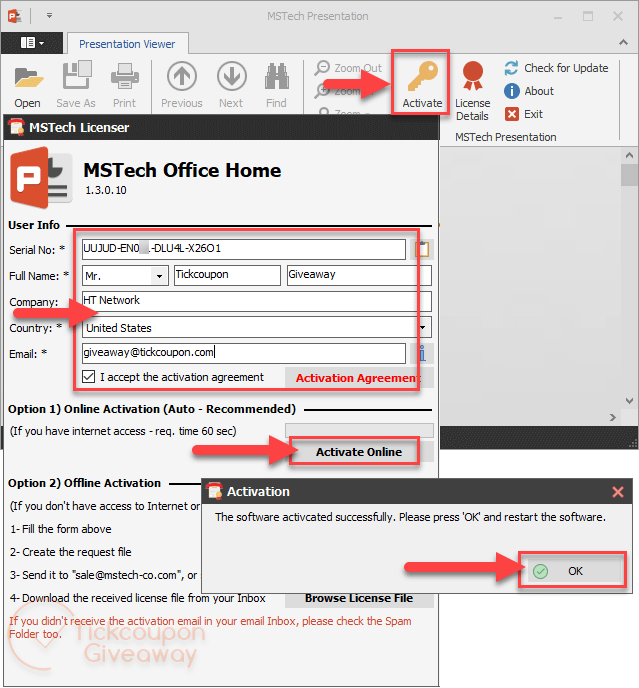Image resolution: width=639 pixels, height=688 pixels.
Task: Click the Activate key icon
Action: tap(422, 84)
